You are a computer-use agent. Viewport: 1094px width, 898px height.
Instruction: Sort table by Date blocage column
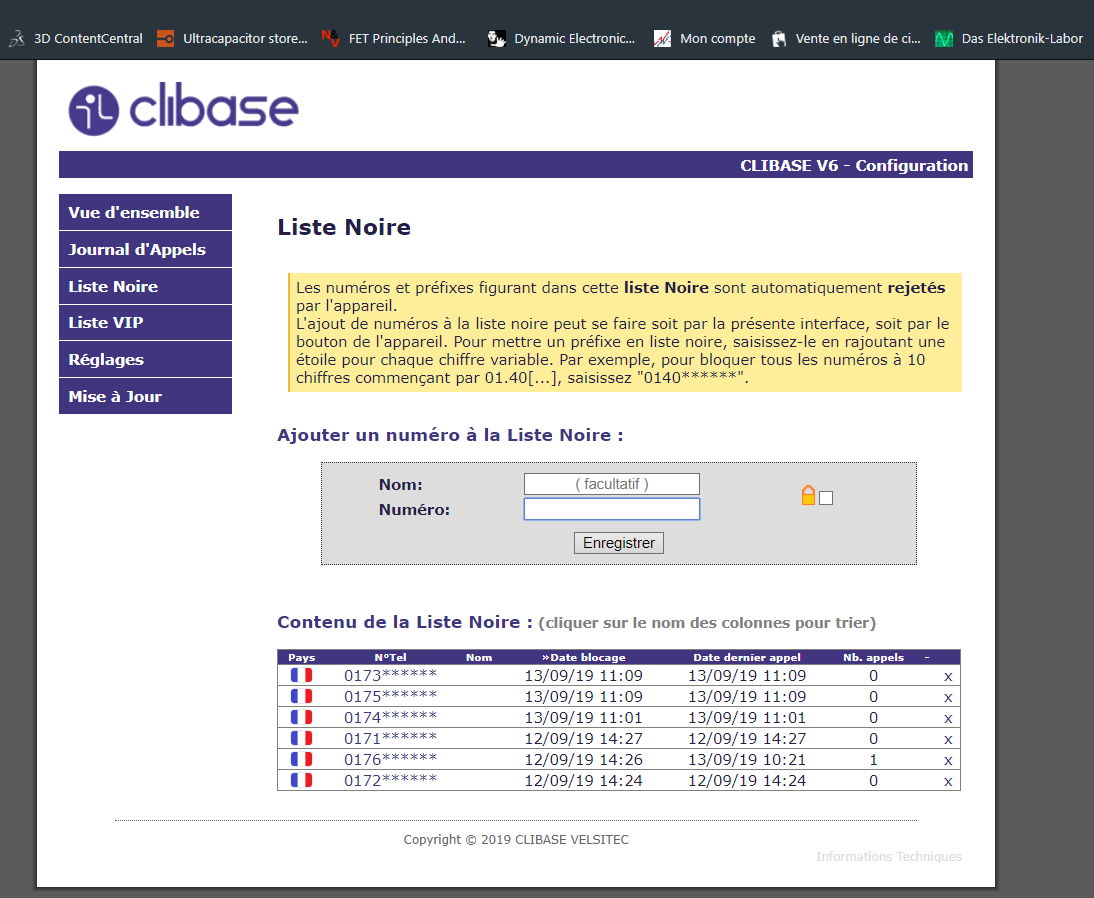pyautogui.click(x=583, y=657)
